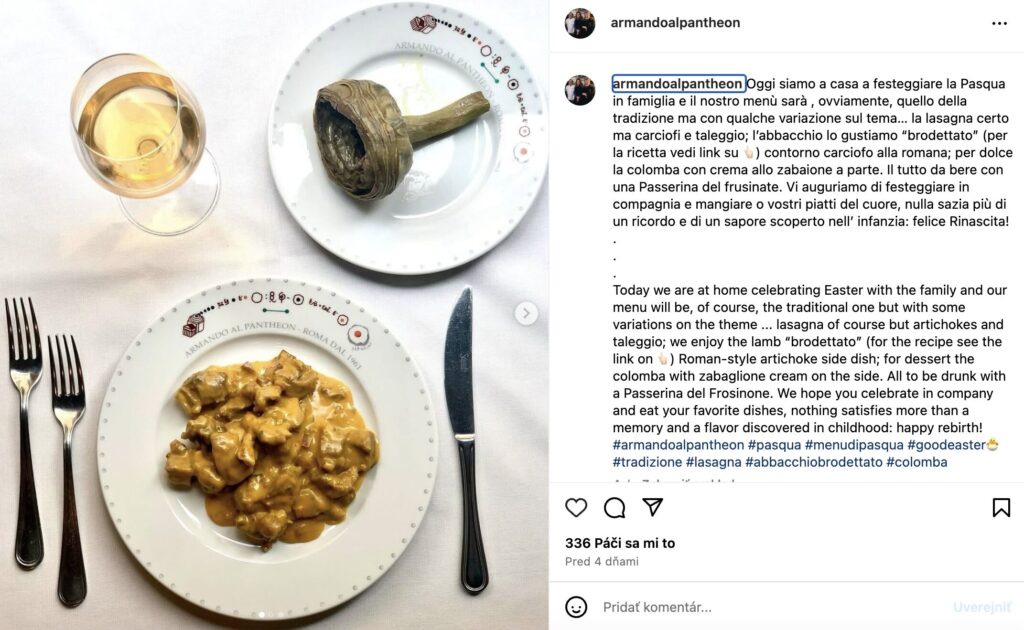Click the Pred 4 dňami timestamp

[x=601, y=561]
